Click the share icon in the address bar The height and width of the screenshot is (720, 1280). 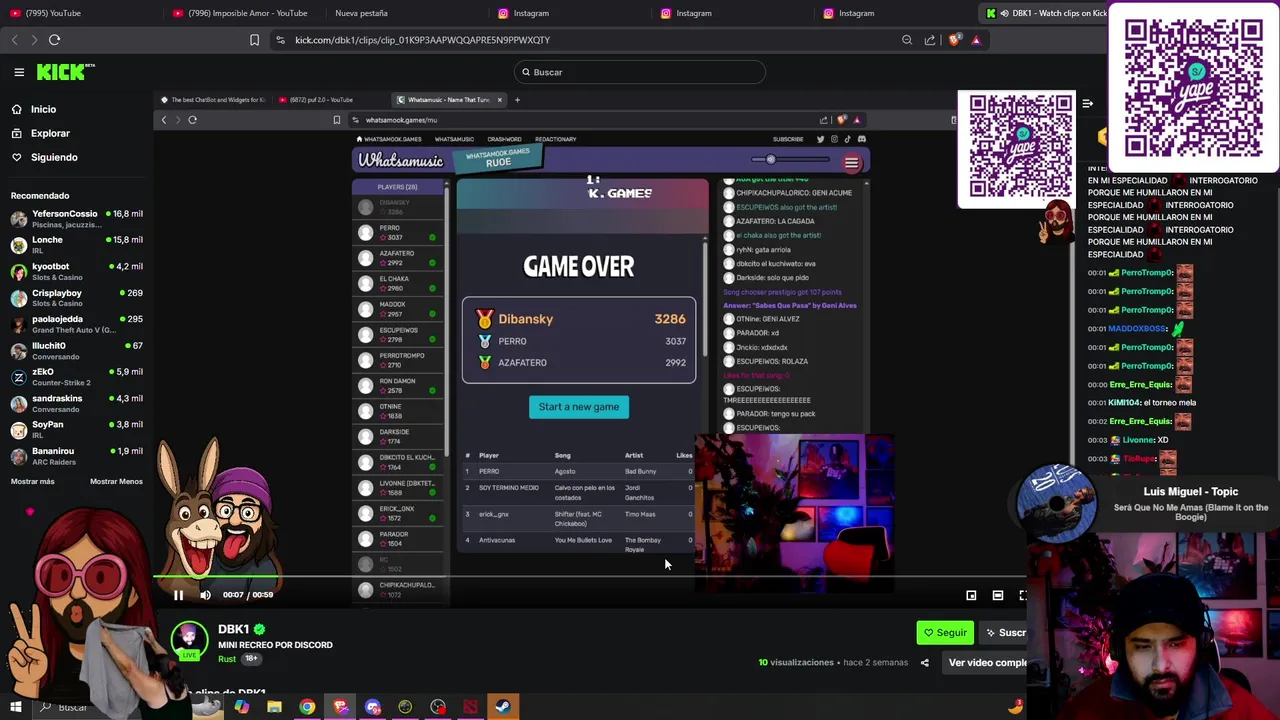coord(930,40)
